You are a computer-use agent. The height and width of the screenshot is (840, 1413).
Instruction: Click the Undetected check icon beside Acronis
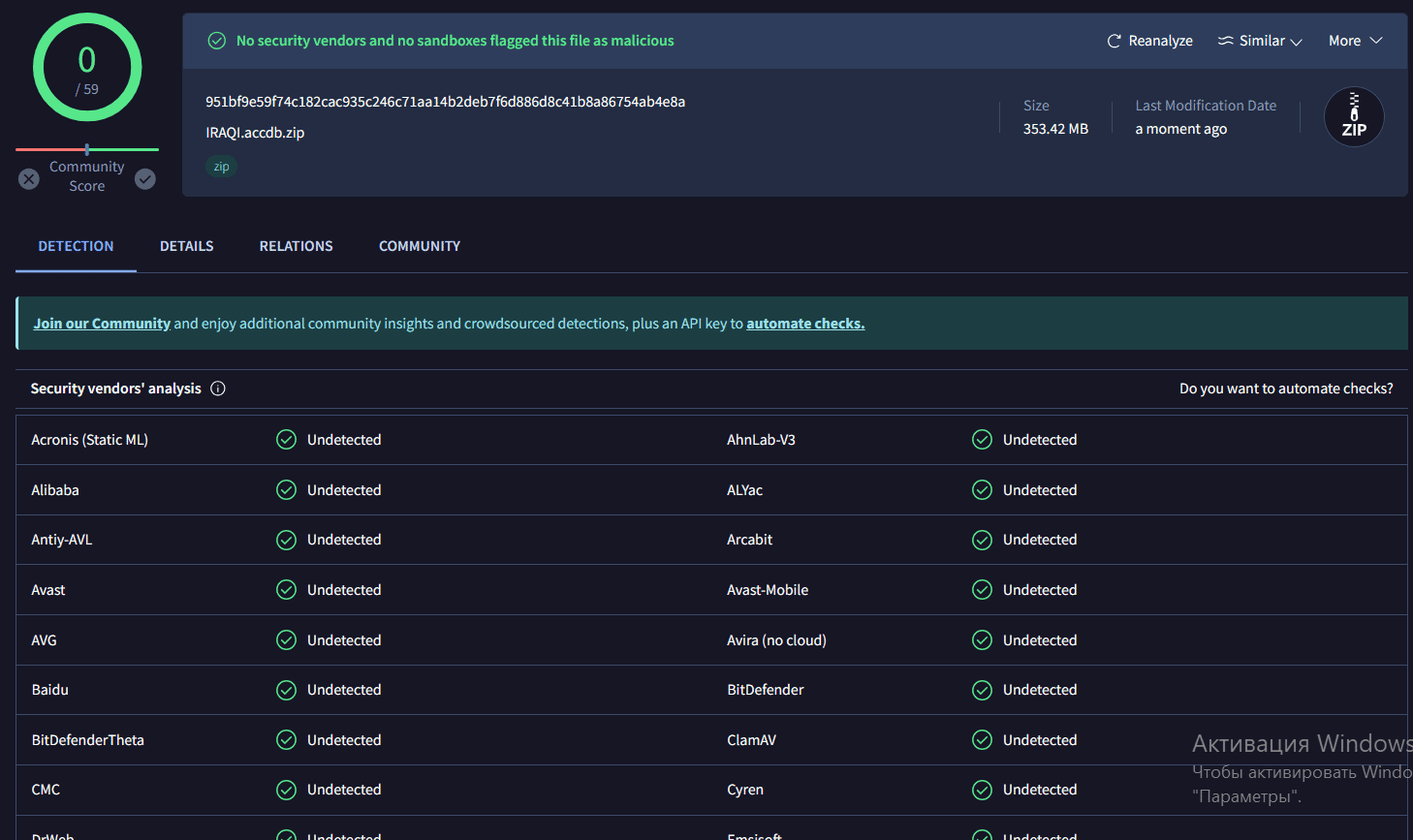pos(286,439)
